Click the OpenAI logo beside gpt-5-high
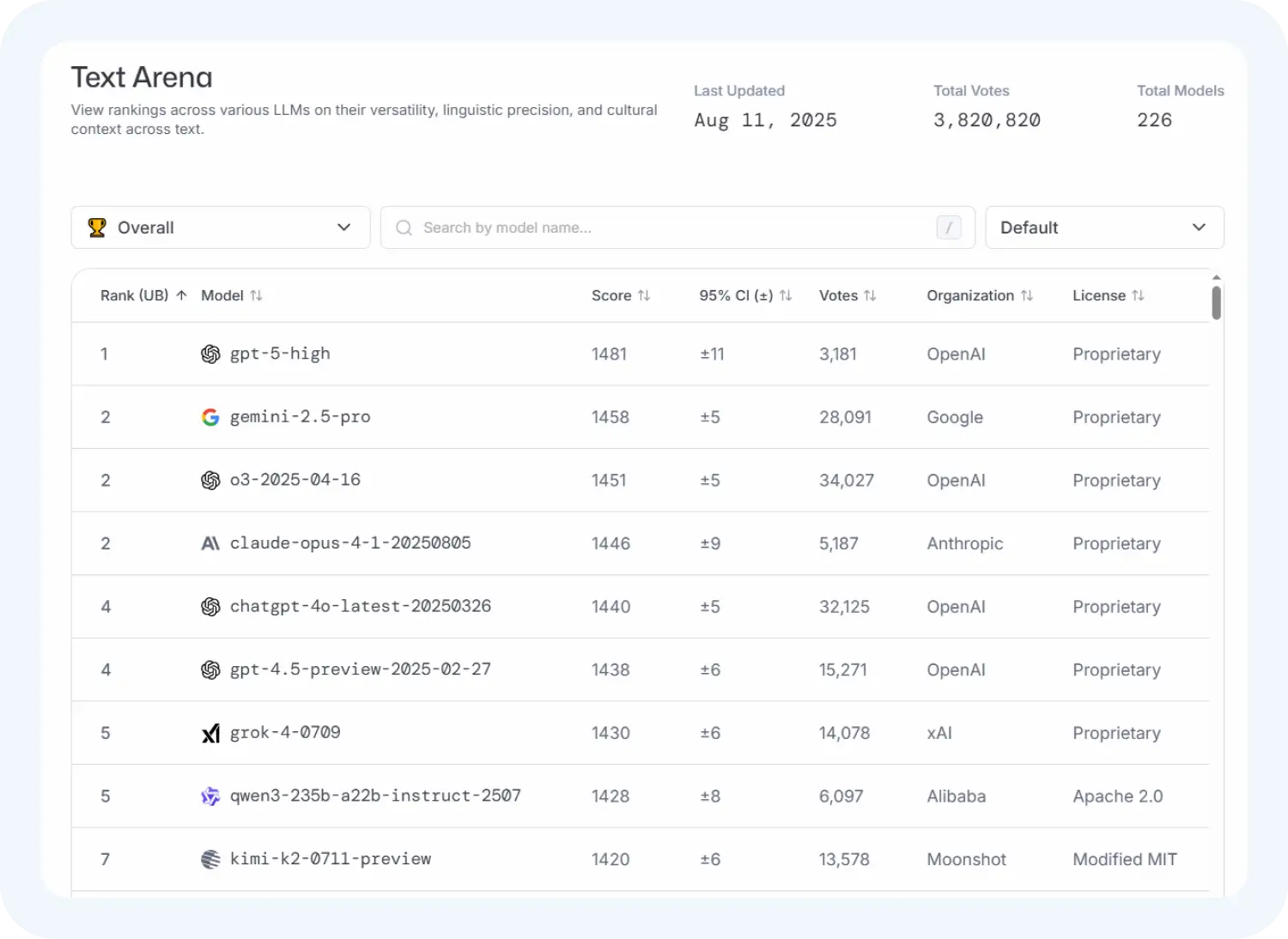This screenshot has height=939, width=1288. tap(210, 354)
